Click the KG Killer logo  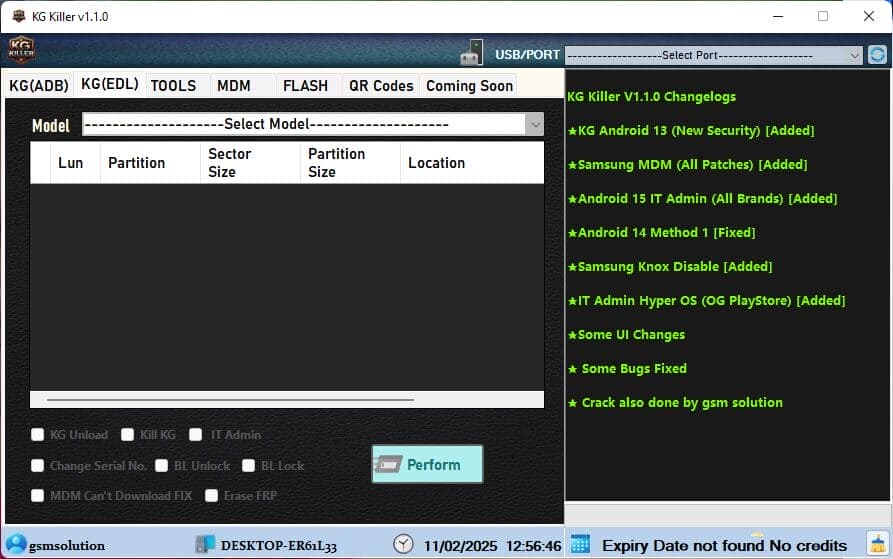tap(21, 49)
